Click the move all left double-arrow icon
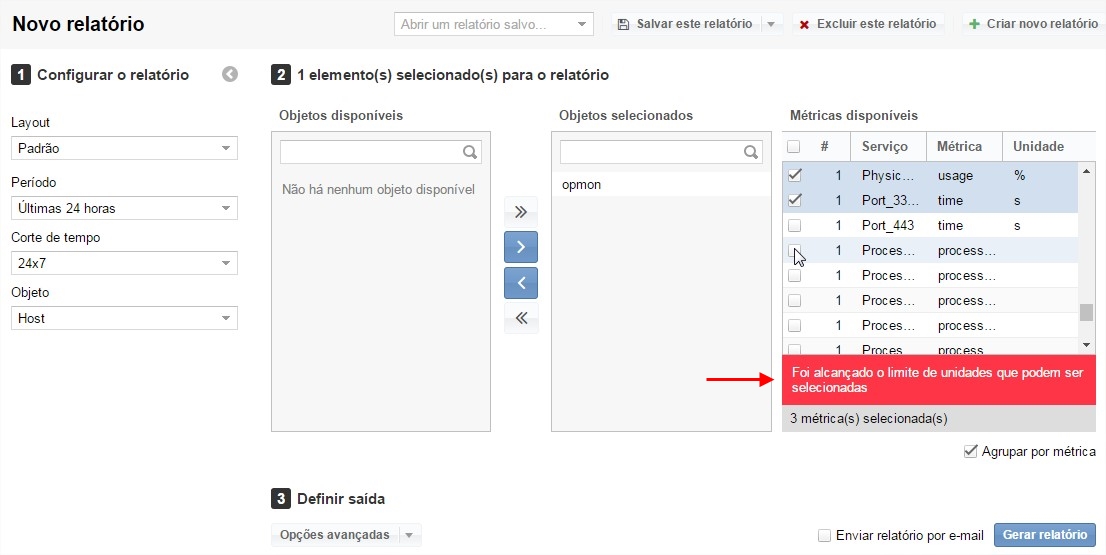 520,319
